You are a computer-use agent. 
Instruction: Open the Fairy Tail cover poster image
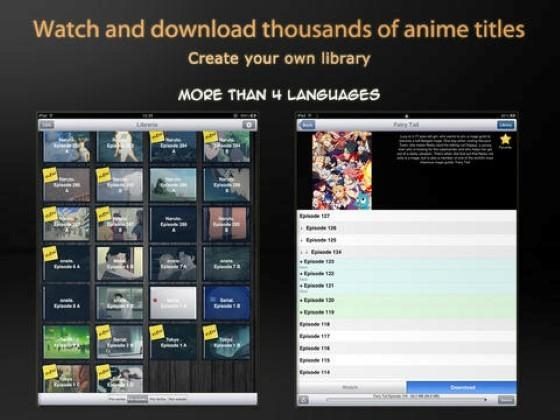tap(342, 170)
